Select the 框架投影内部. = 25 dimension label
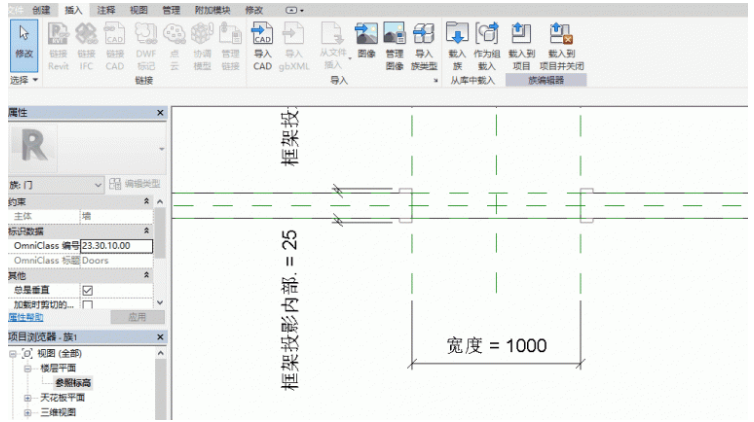This screenshot has width=754, height=422. tap(289, 310)
